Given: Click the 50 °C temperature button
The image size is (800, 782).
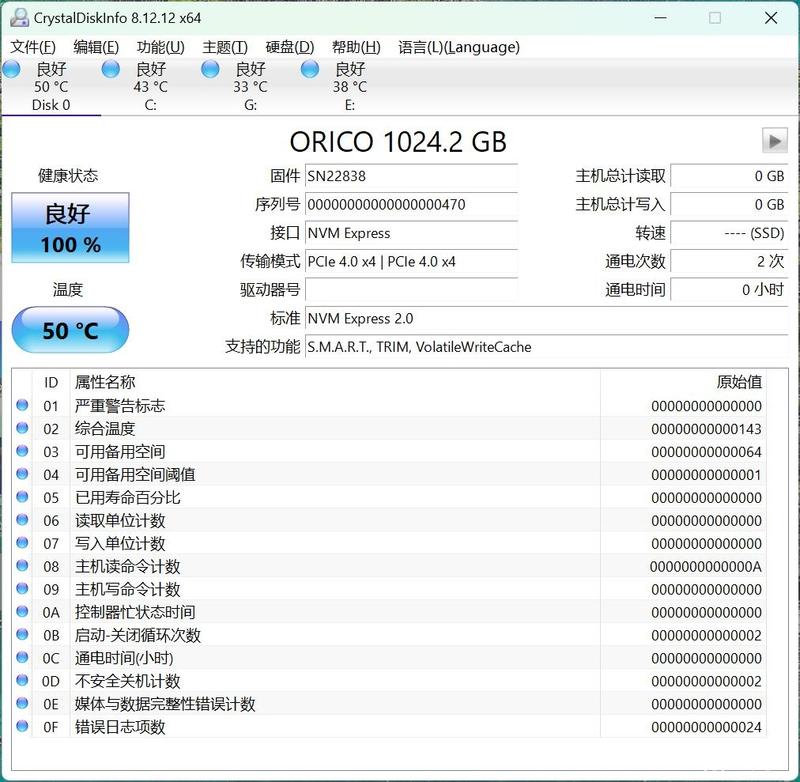Looking at the screenshot, I should [x=70, y=330].
